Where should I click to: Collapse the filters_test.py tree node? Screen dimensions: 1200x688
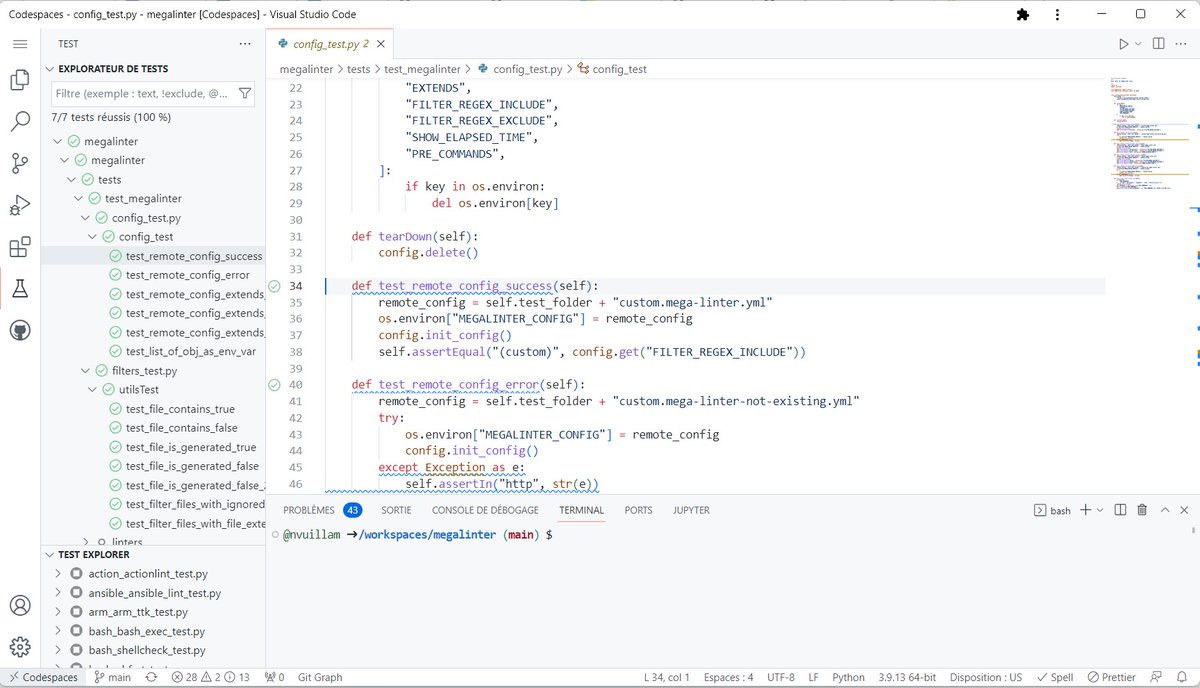coord(86,370)
